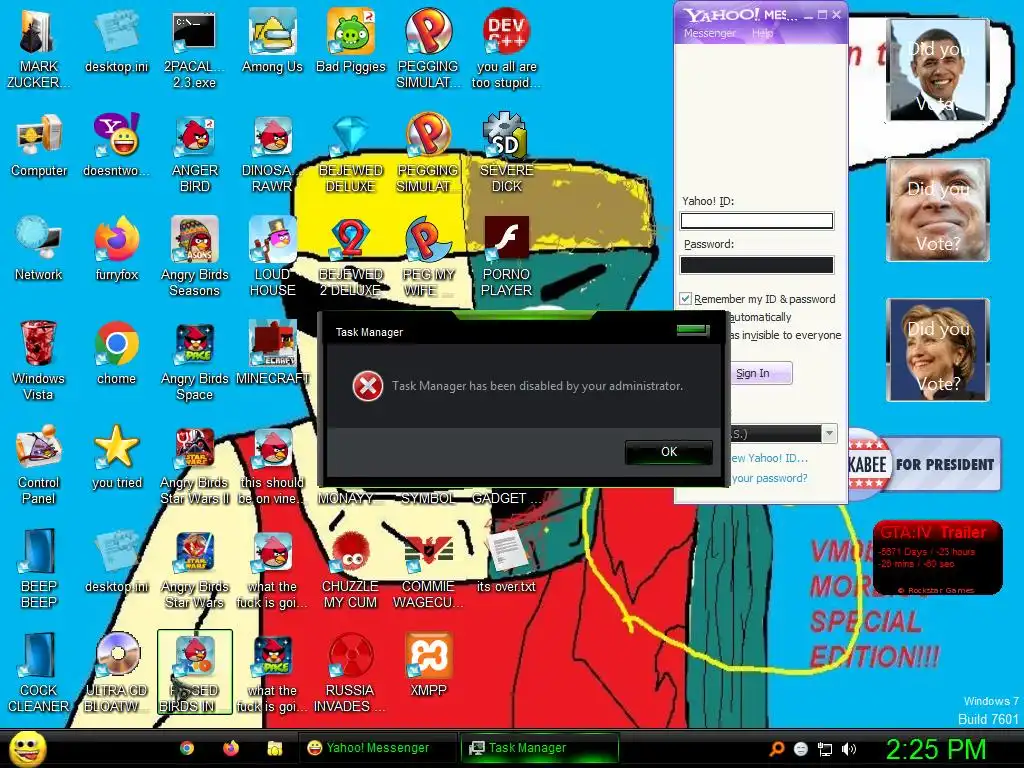Click the magnifier tray icon

(776, 749)
